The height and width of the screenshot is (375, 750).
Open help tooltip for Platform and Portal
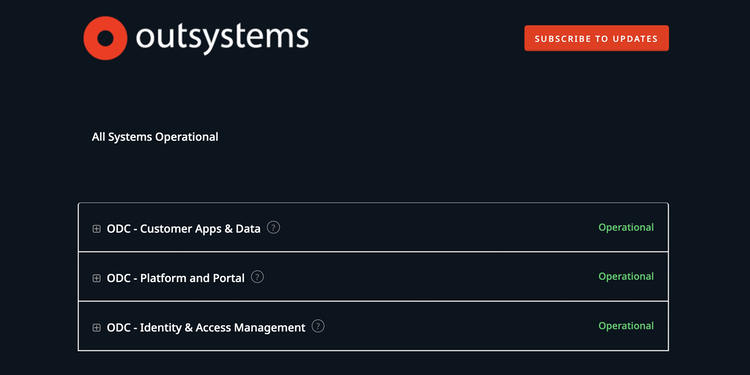(x=257, y=277)
